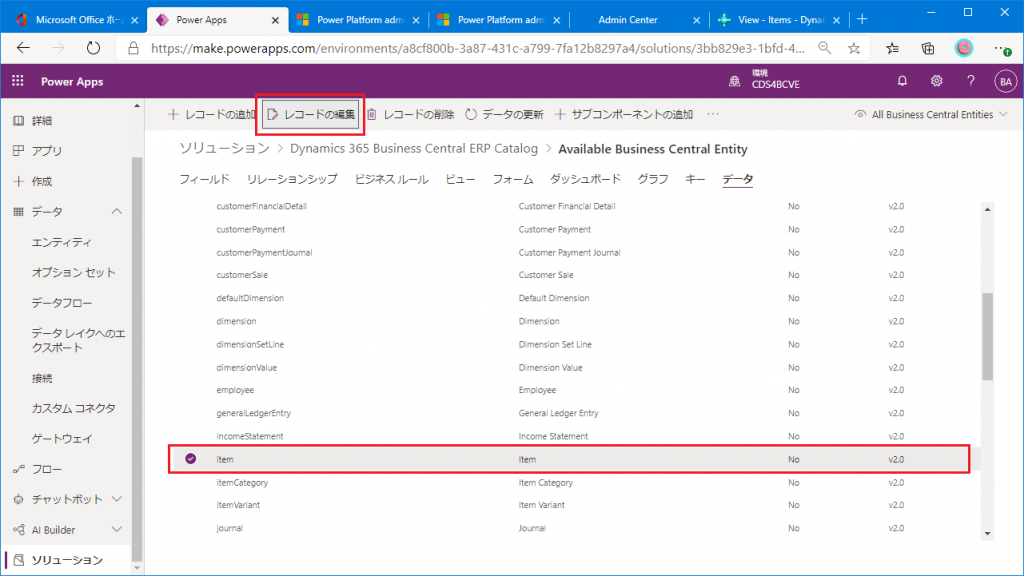Image resolution: width=1024 pixels, height=576 pixels.
Task: Reload the current browser page
Action: coord(93,48)
